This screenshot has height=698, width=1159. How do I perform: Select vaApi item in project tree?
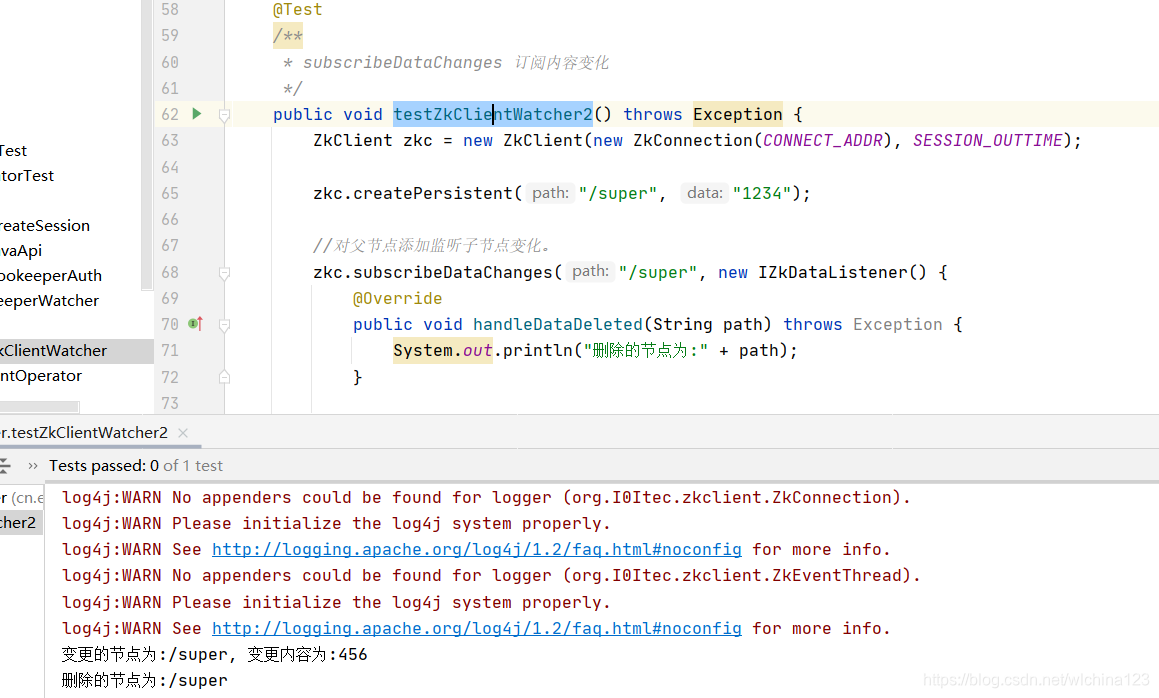point(21,250)
